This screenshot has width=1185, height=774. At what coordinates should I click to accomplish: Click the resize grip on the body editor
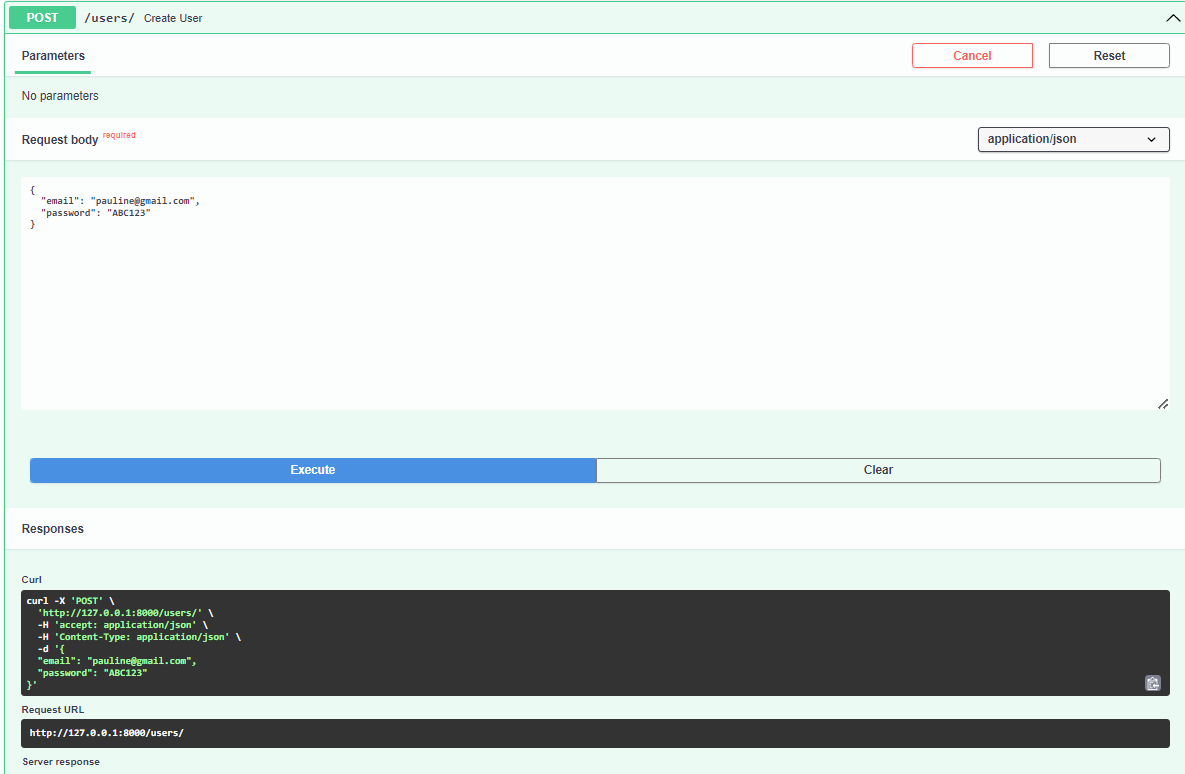[1162, 403]
